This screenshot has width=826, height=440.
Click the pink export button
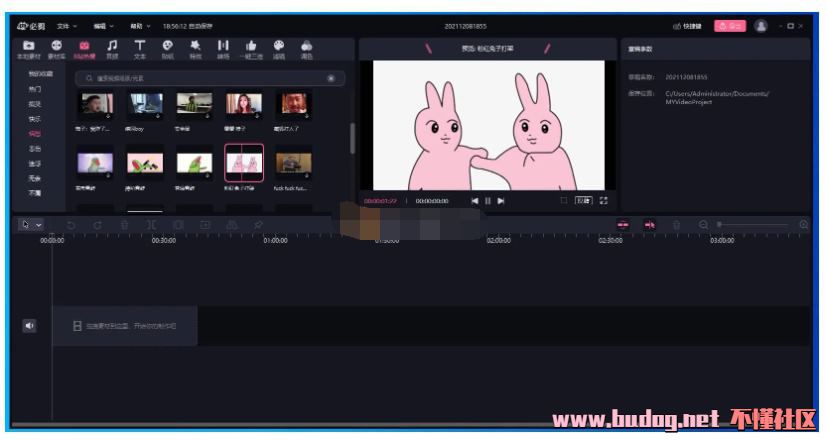click(729, 25)
